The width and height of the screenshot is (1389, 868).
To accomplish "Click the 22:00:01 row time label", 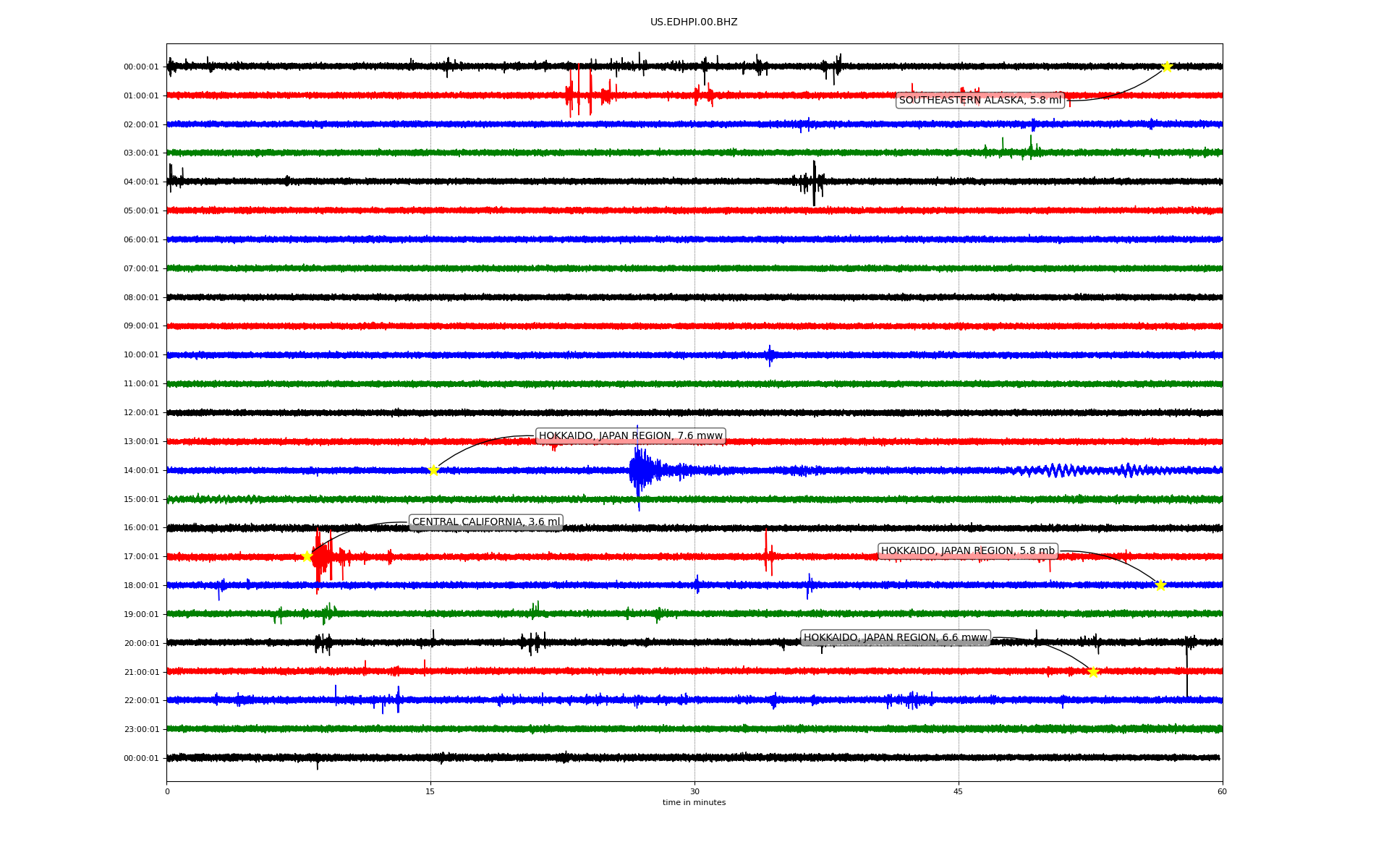I will (x=141, y=701).
